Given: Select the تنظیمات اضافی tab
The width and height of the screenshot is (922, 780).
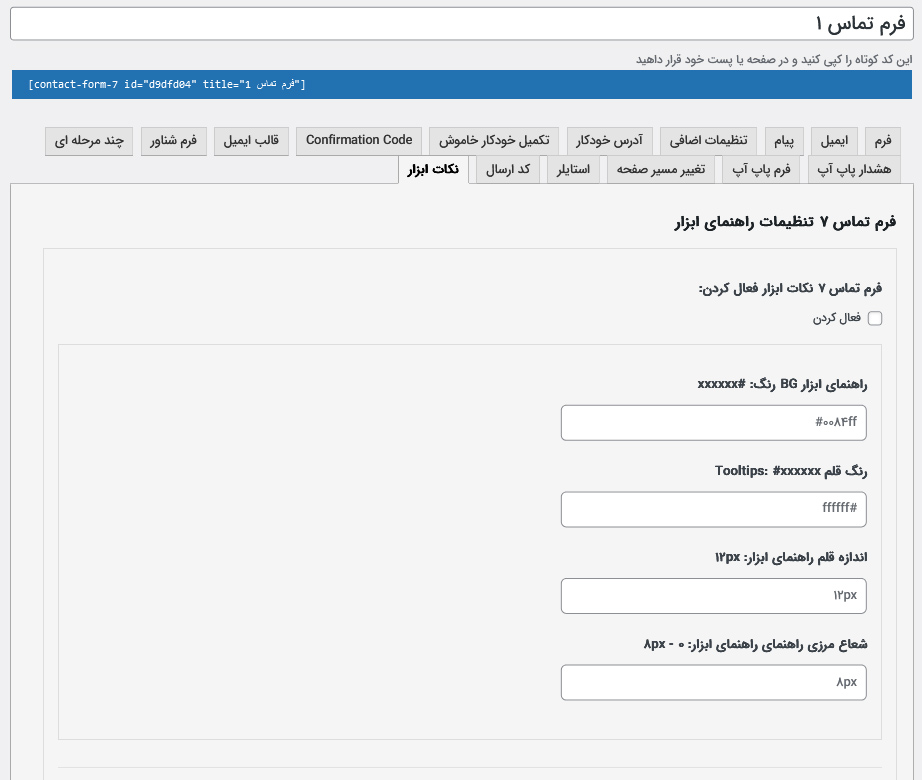Looking at the screenshot, I should [x=709, y=141].
